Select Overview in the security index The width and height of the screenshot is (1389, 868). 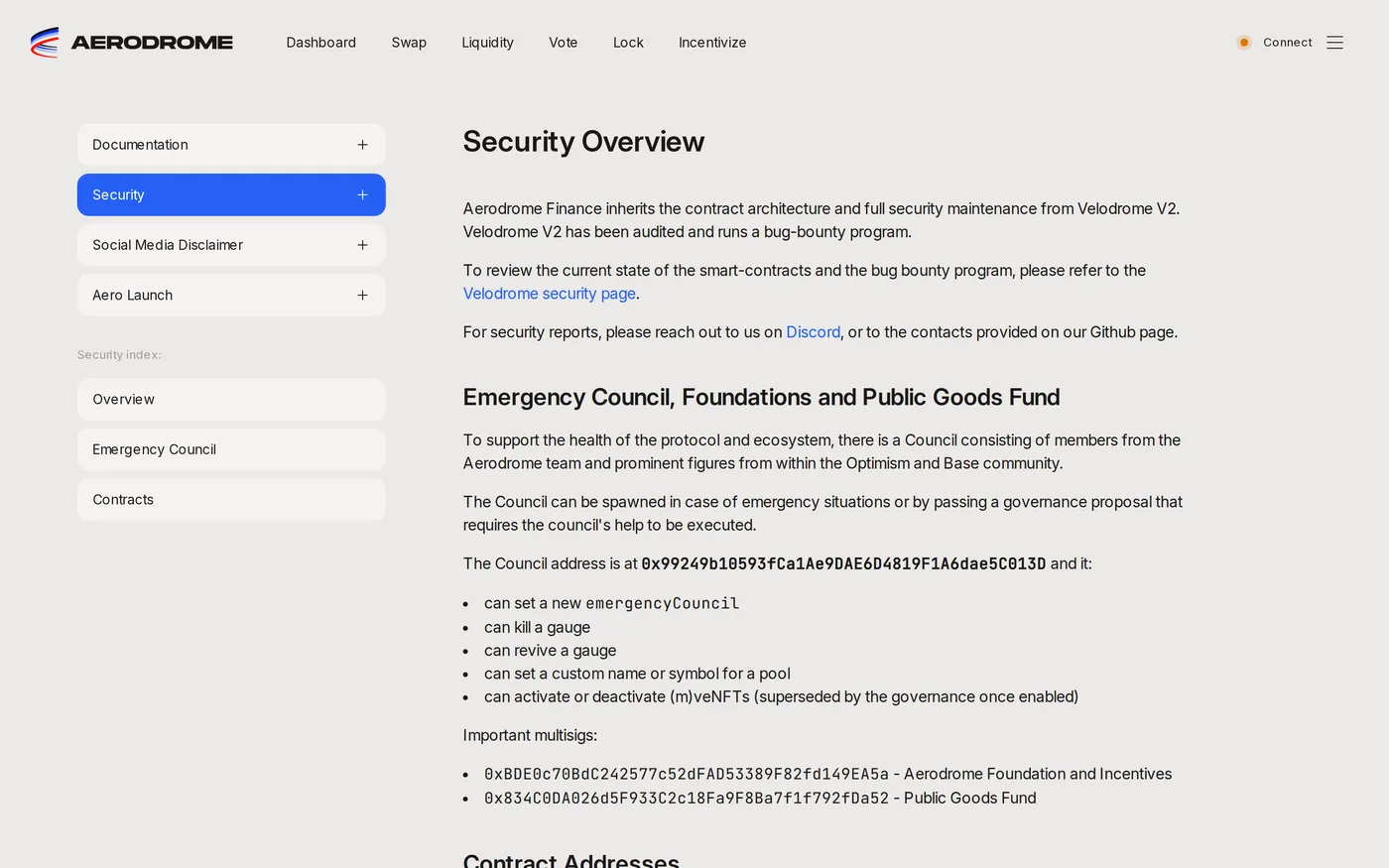[x=231, y=400]
